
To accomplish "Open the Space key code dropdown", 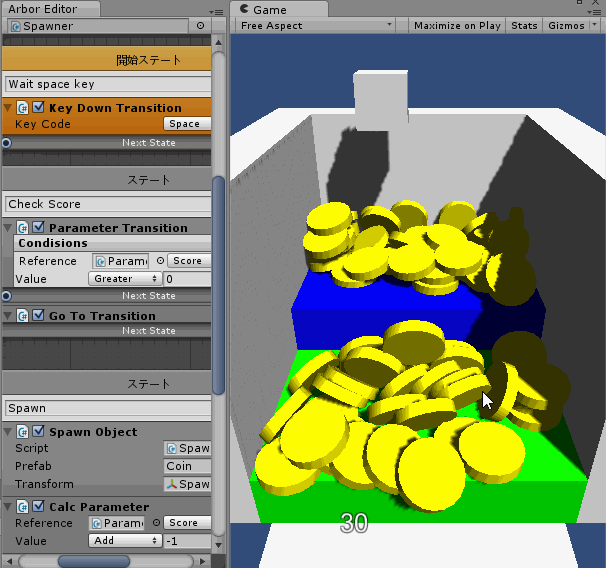I will 187,124.
